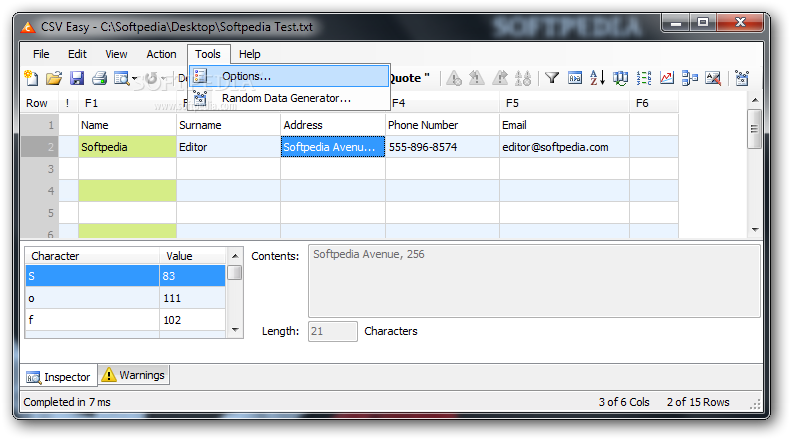Select the Email cell

click(x=564, y=125)
